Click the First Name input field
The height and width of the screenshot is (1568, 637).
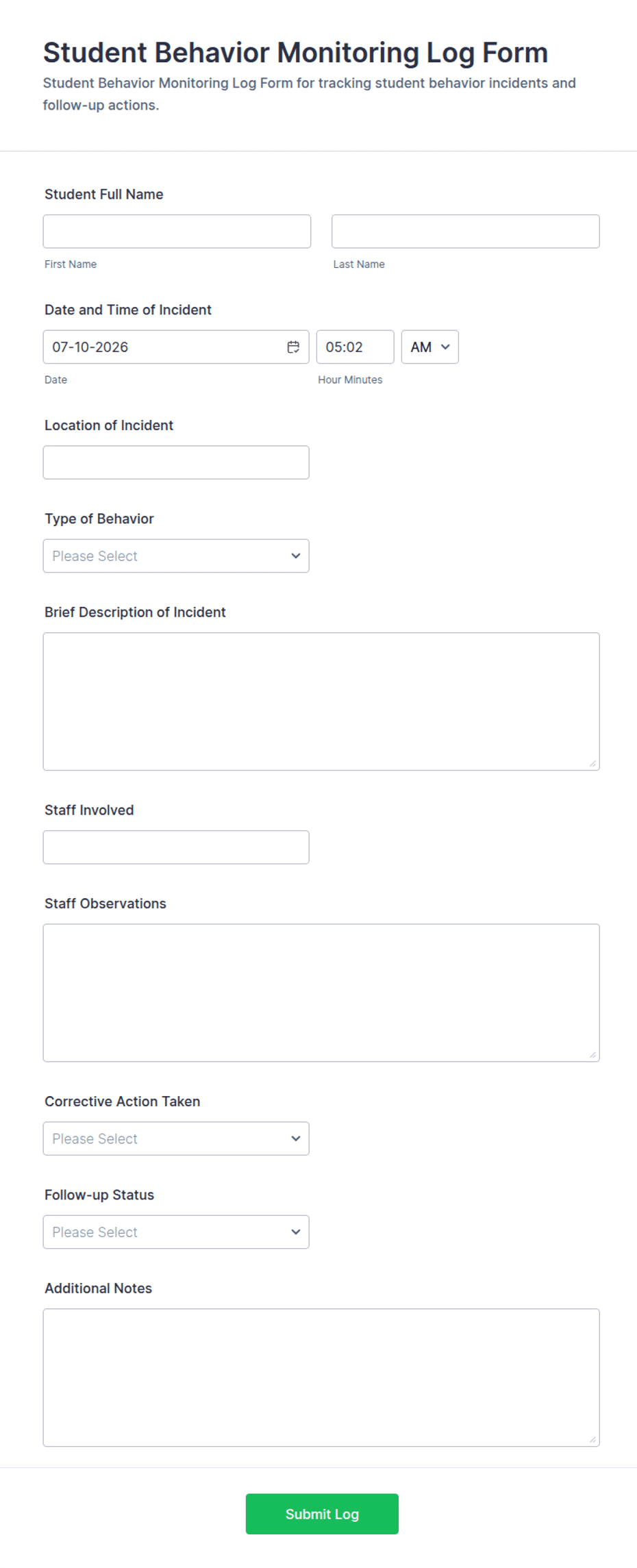pyautogui.click(x=177, y=232)
